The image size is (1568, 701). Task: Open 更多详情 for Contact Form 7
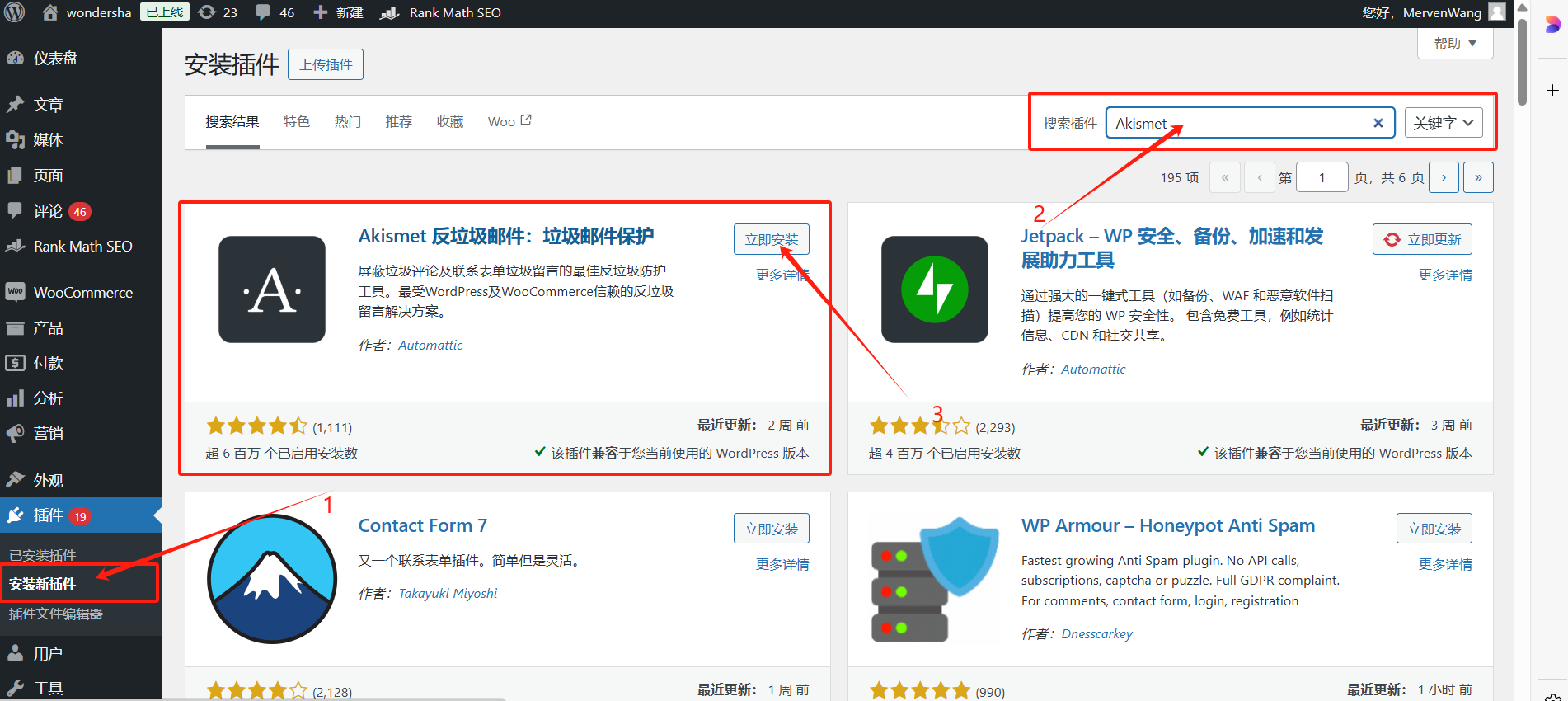click(782, 564)
